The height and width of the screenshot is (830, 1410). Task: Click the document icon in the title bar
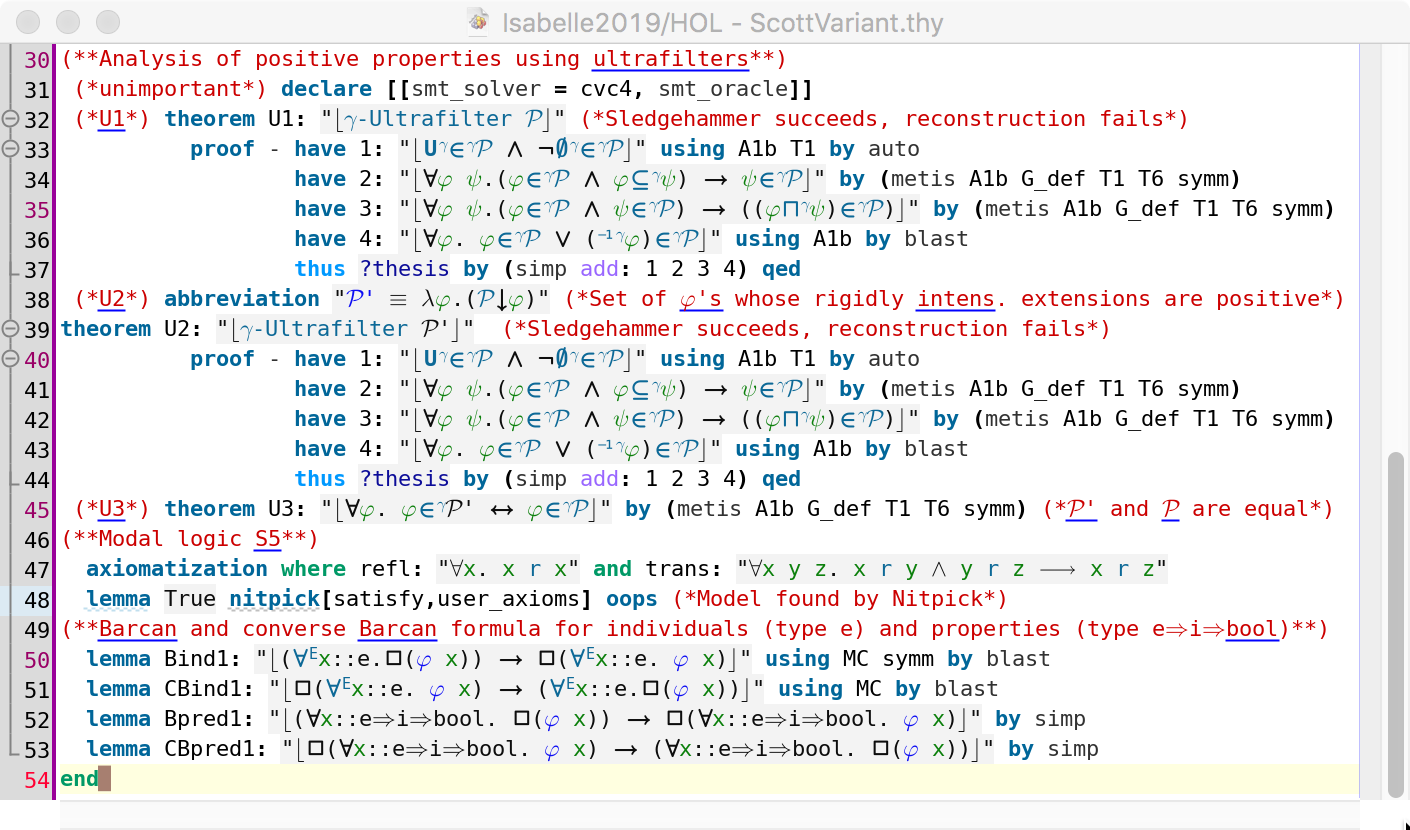pos(480,20)
